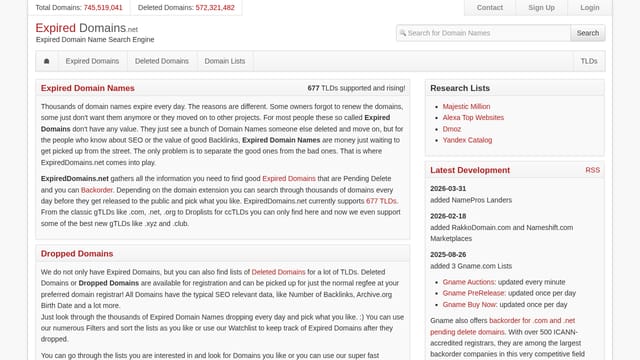Open the Expired Domains nav tab
Screen dimensions: 640x360
pyautogui.click(x=92, y=61)
